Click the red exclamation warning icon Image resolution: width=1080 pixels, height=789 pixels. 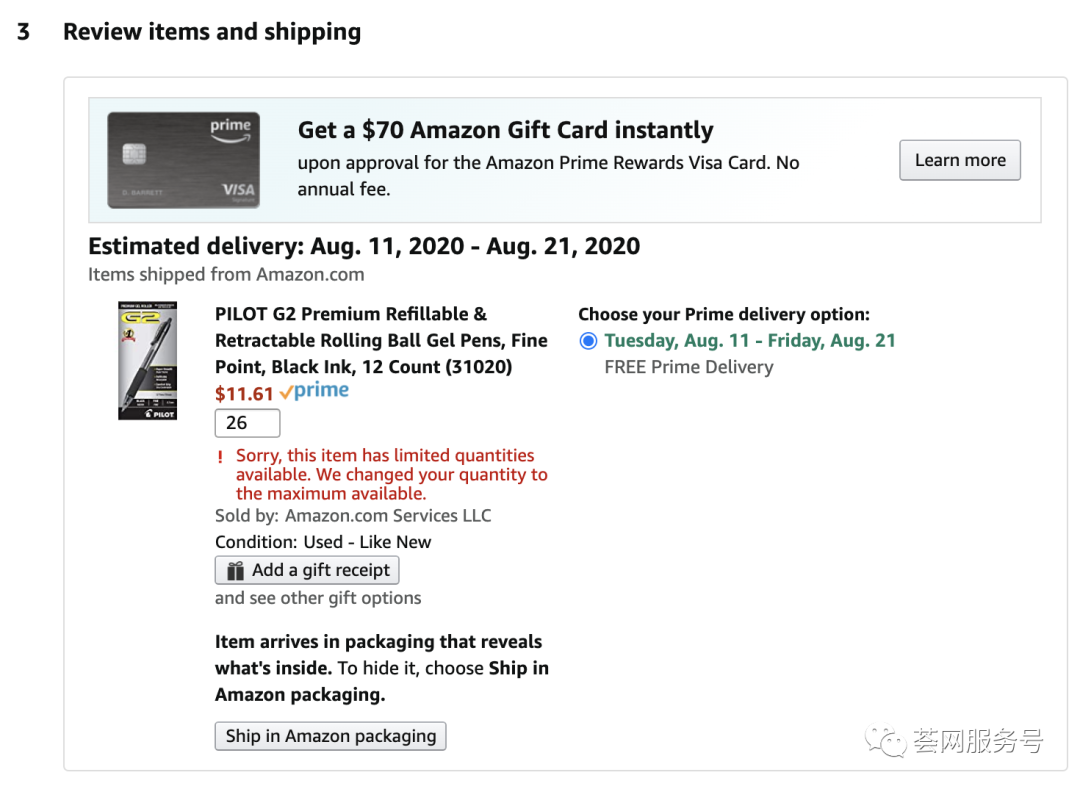click(220, 457)
